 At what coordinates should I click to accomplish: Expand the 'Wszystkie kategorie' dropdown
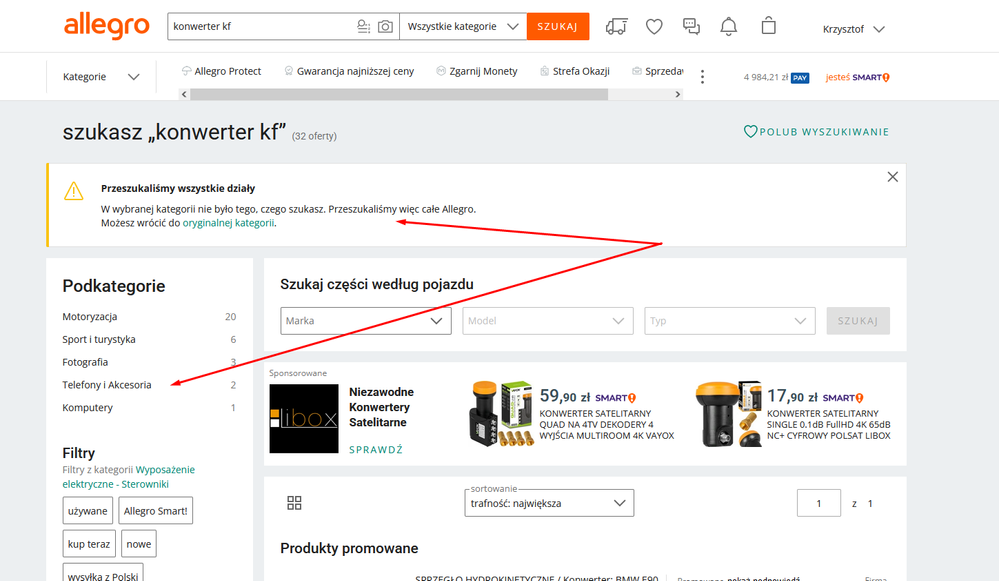point(463,27)
